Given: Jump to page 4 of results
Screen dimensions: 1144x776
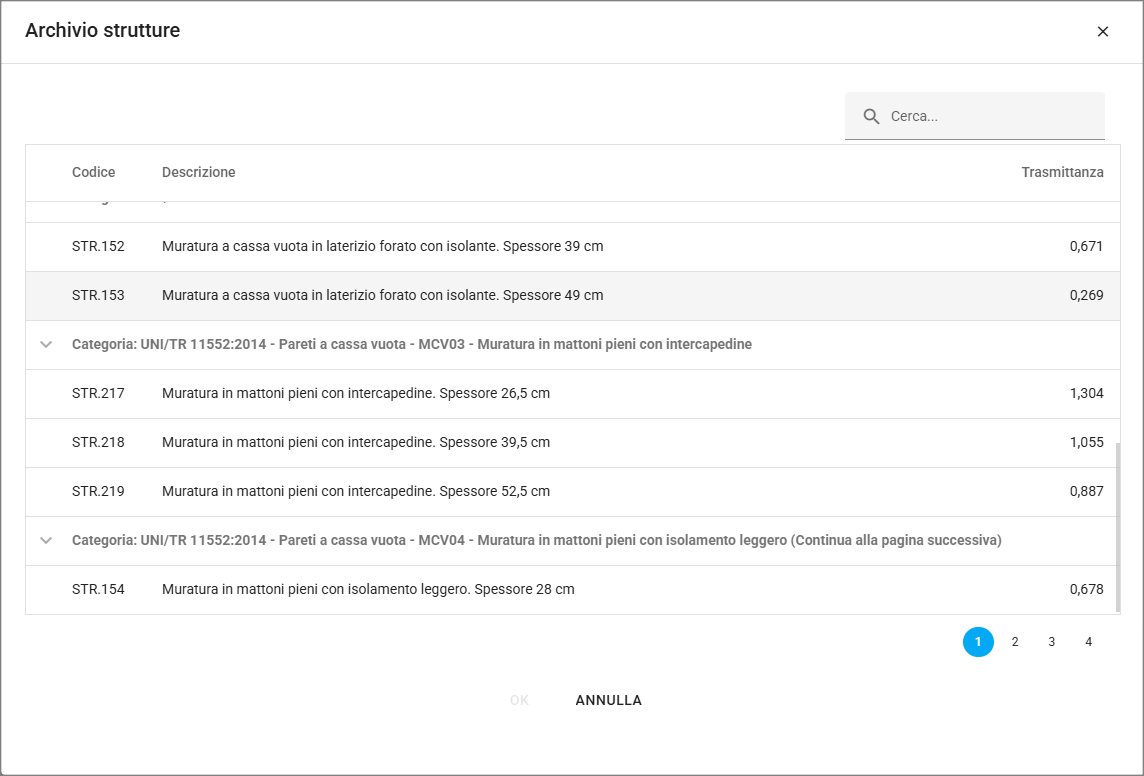Looking at the screenshot, I should coord(1089,642).
